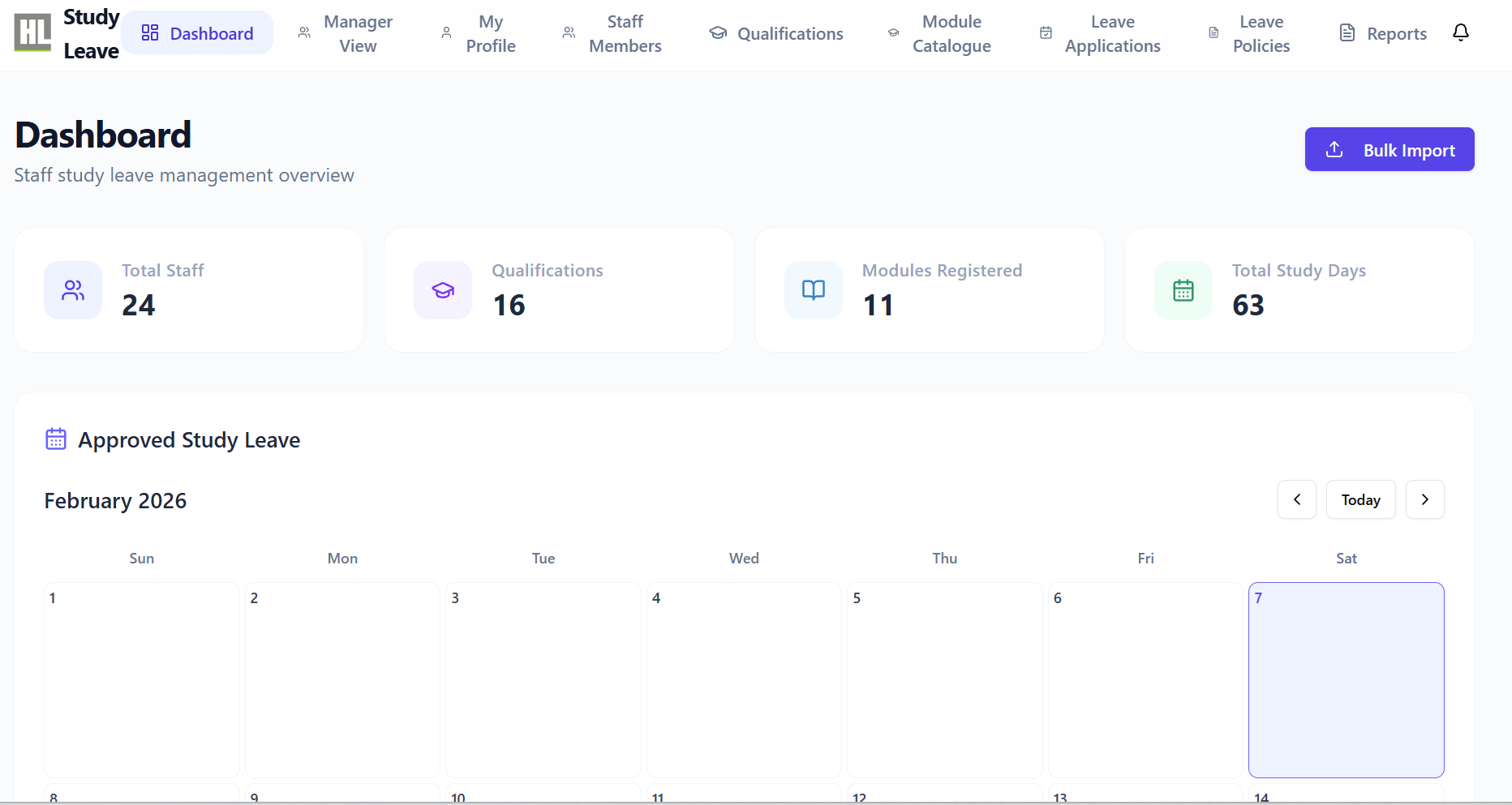Click the Fri column header
The height and width of the screenshot is (805, 1512).
1145,559
